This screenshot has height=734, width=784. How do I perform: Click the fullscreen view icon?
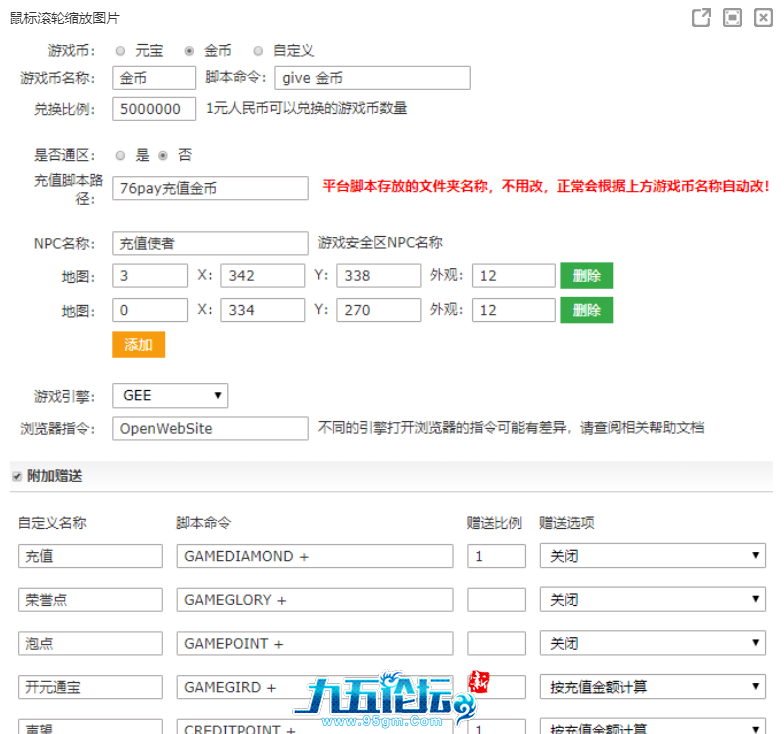click(733, 18)
